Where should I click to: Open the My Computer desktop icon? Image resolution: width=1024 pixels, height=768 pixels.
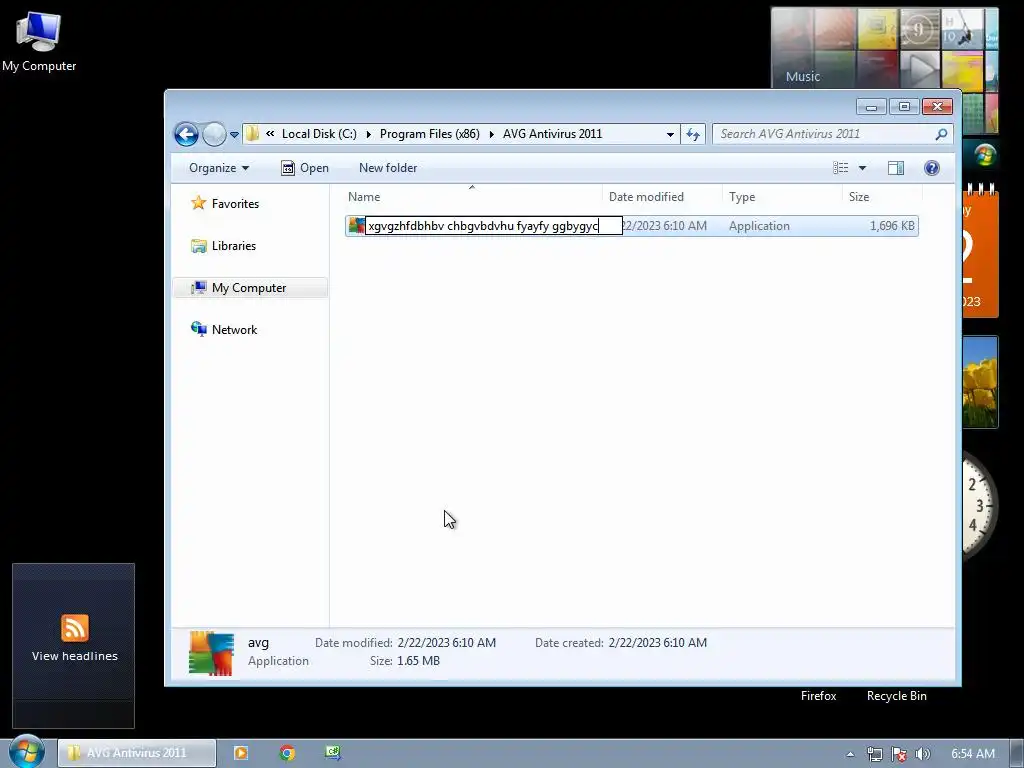click(39, 42)
